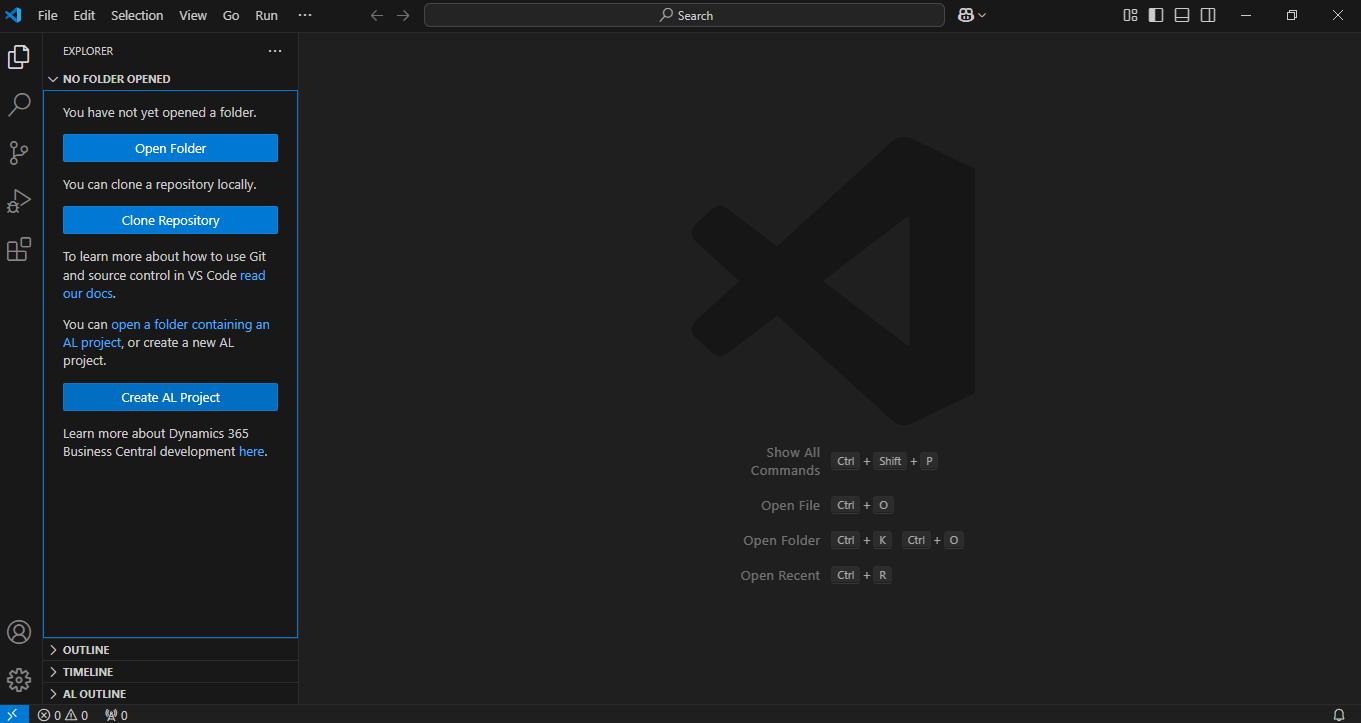Open the Manage gear icon
Screen dimensions: 1361x723
tap(19, 680)
